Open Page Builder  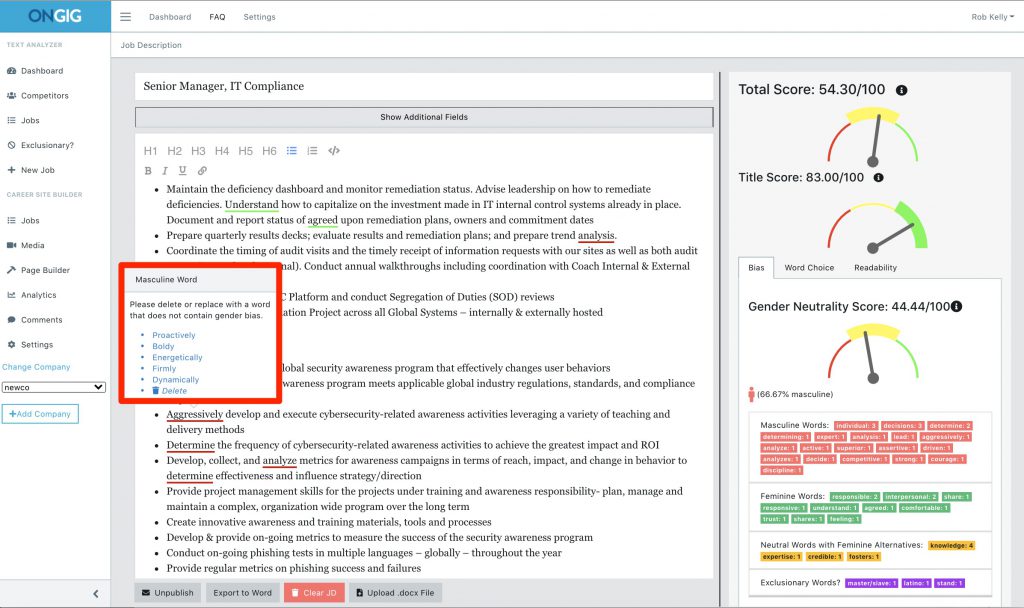pos(38,270)
